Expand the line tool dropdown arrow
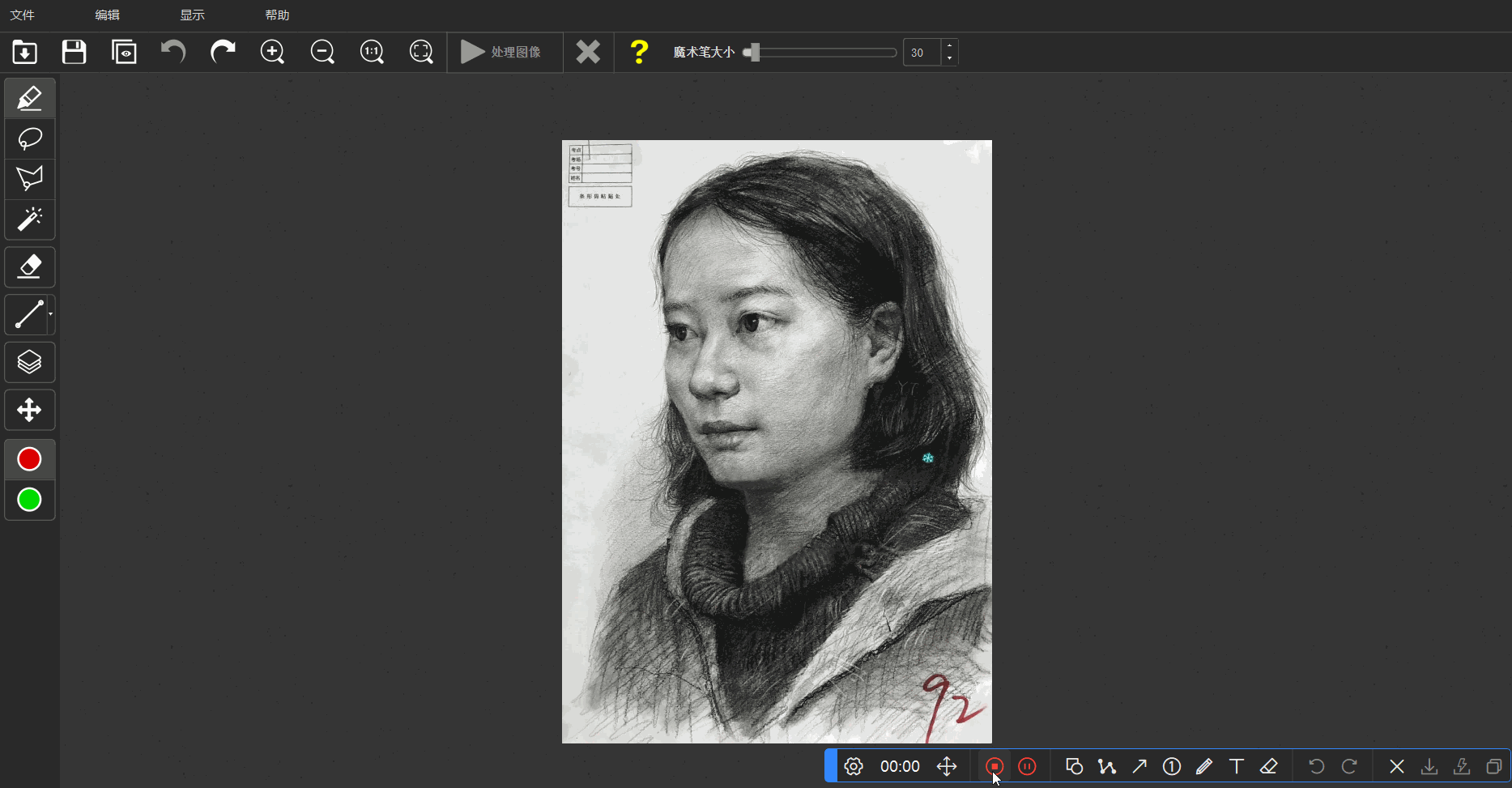 point(51,314)
